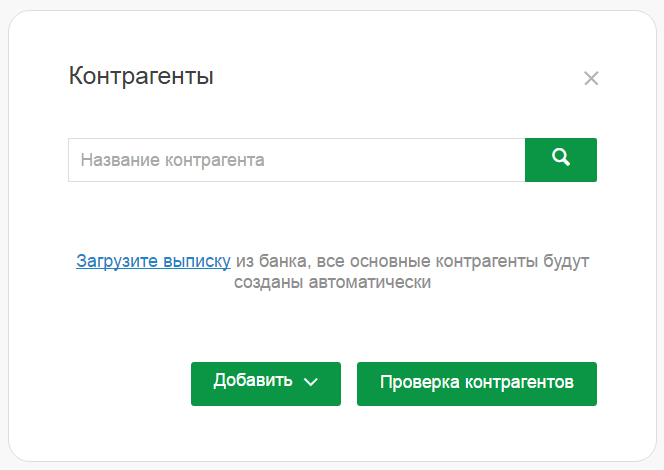Select the Контрагенты dialog title
664x470 pixels.
pos(141,75)
